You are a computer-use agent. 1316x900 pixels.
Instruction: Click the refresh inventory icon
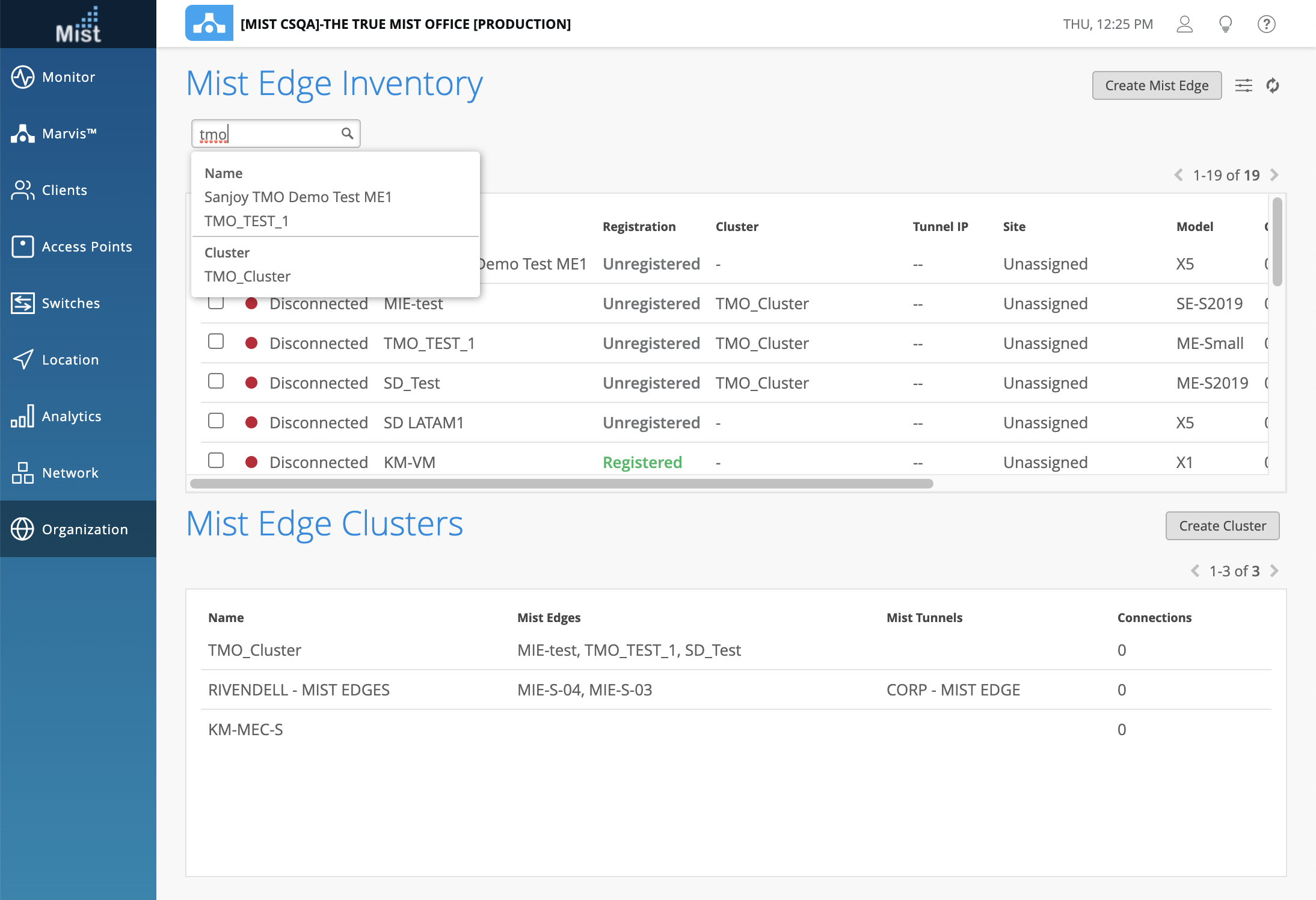point(1273,85)
